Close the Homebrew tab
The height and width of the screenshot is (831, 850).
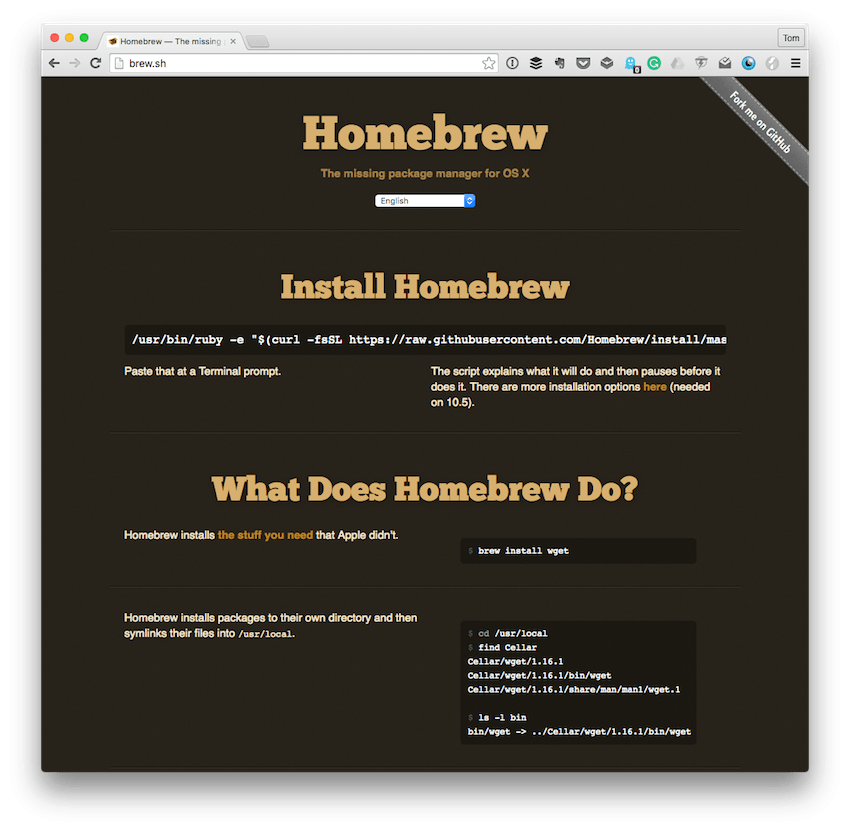pyautogui.click(x=233, y=41)
